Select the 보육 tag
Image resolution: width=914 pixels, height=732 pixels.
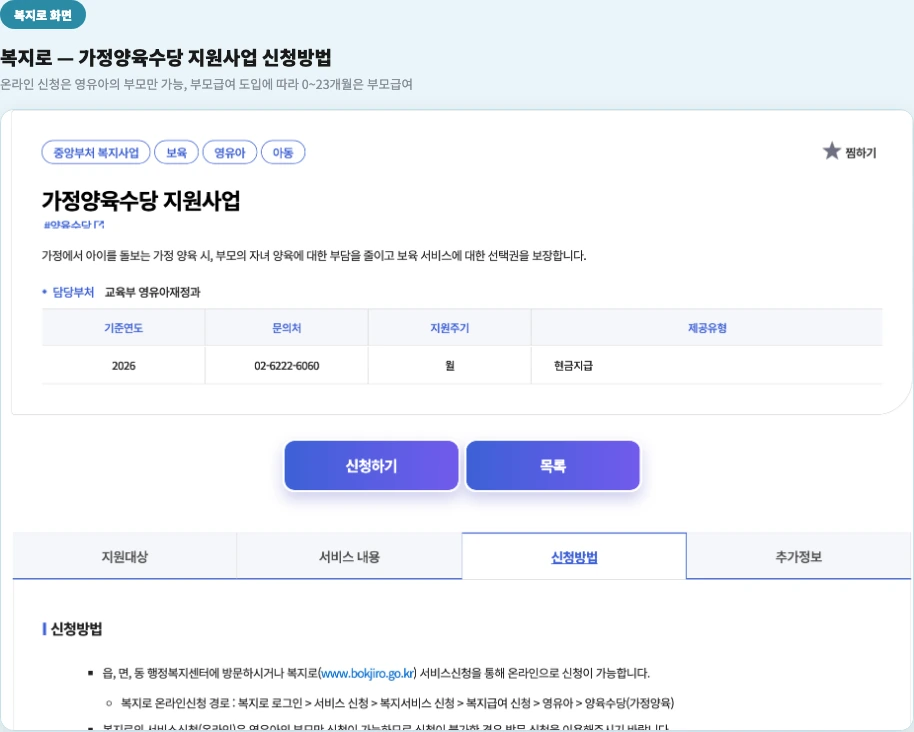[177, 153]
